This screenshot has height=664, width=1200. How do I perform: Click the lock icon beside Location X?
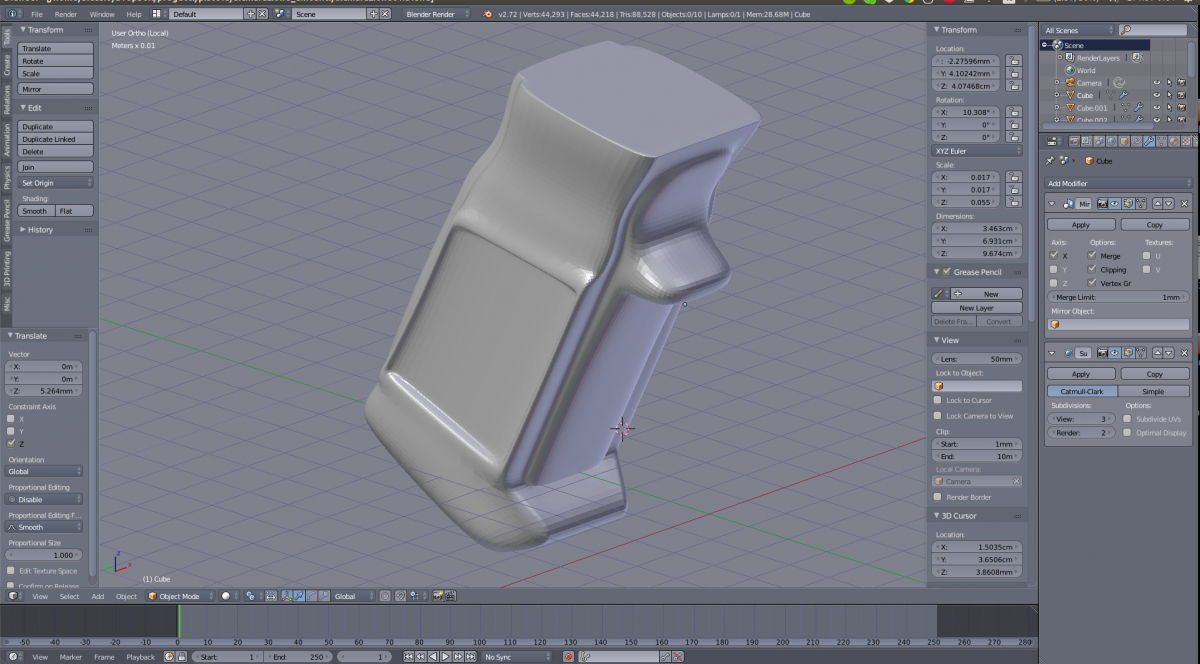1014,61
